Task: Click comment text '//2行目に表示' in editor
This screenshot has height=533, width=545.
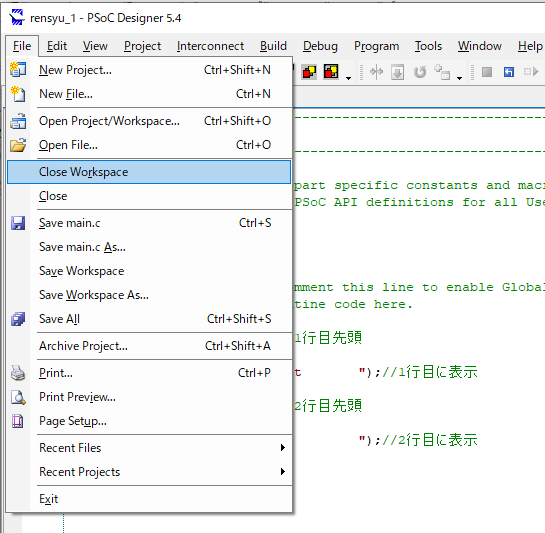Action: point(430,441)
